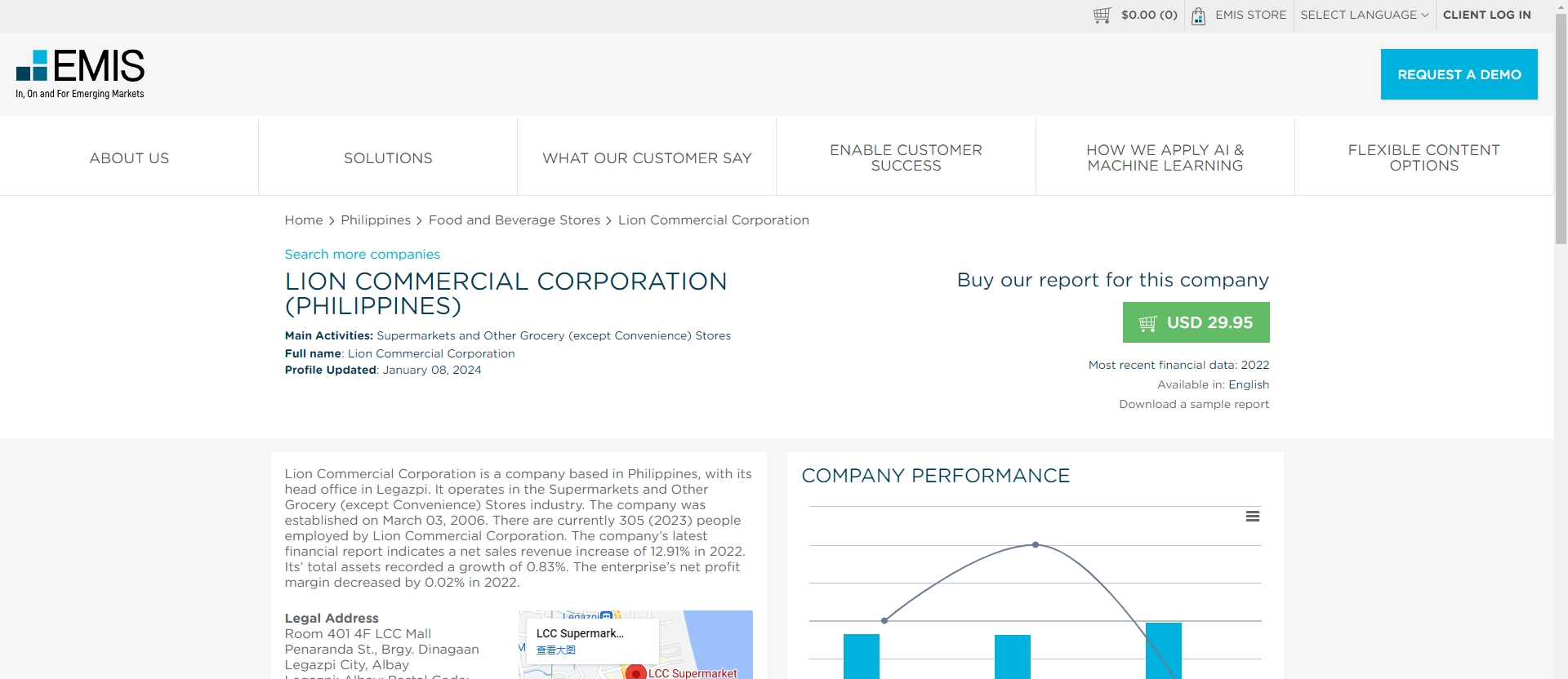Open Flexible Content Options menu

(1423, 158)
